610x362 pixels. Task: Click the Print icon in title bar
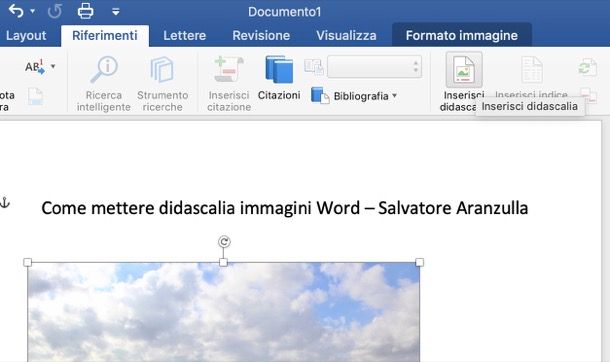(86, 11)
